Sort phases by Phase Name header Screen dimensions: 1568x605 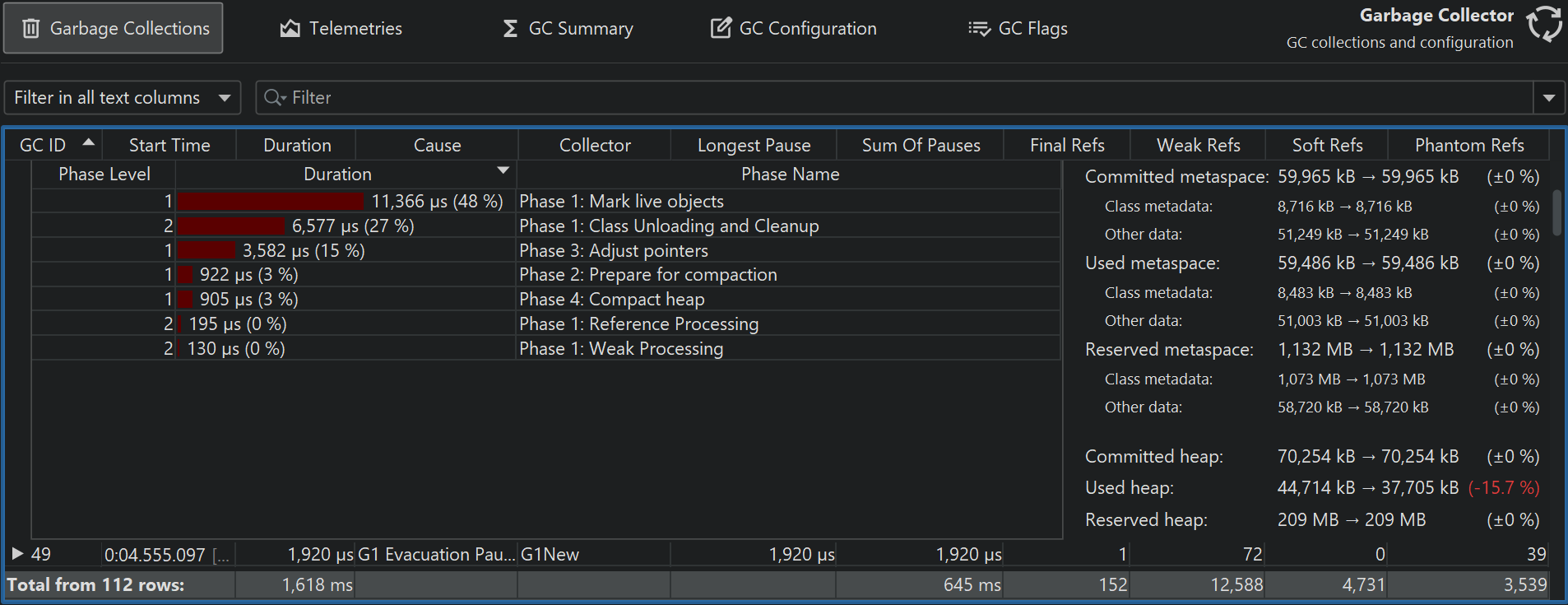click(x=790, y=175)
